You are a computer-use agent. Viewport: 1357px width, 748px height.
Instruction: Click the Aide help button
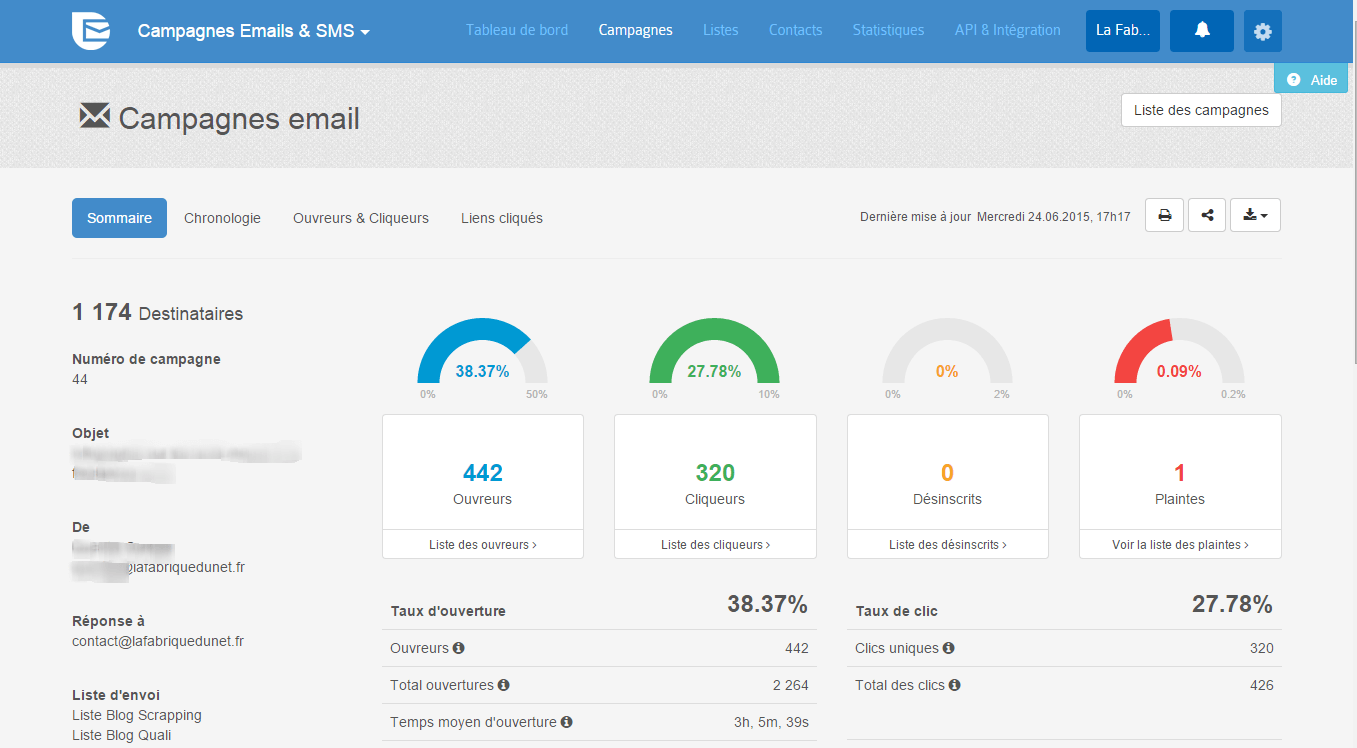tap(1311, 80)
